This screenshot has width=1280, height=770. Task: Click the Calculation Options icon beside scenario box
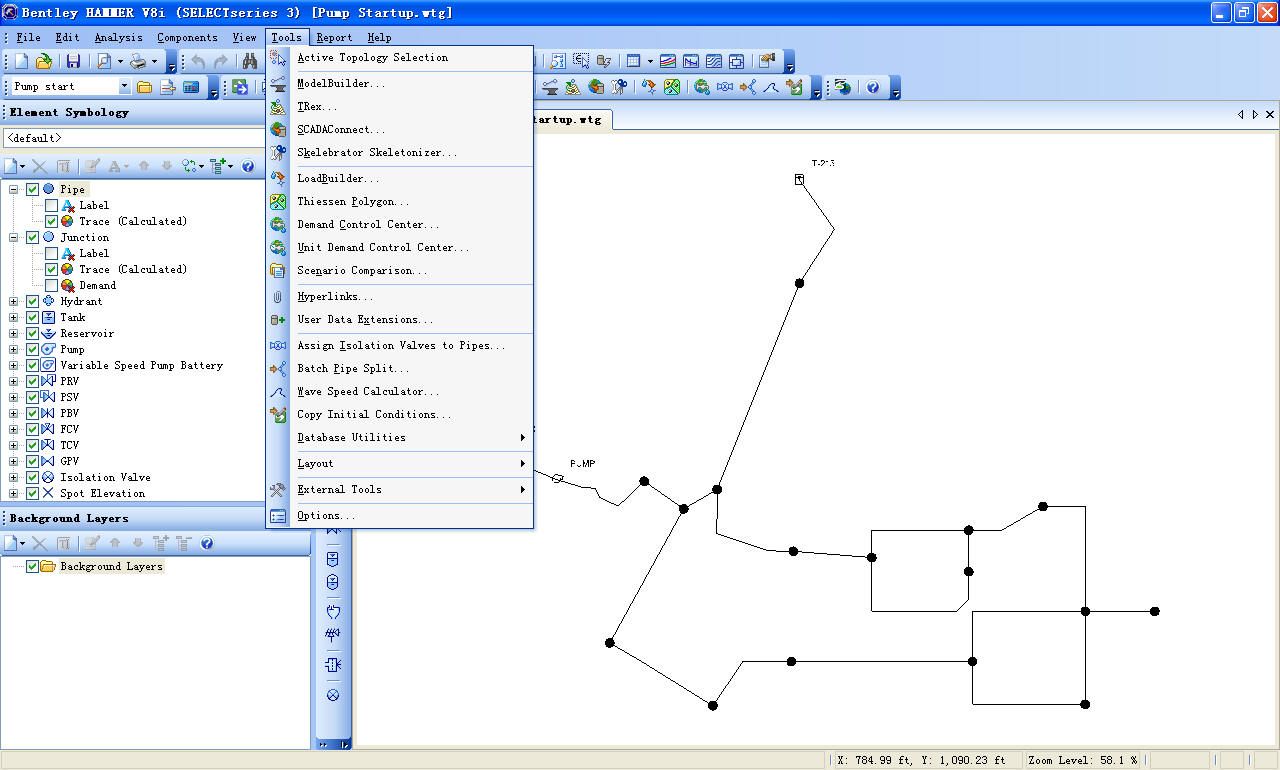point(190,87)
